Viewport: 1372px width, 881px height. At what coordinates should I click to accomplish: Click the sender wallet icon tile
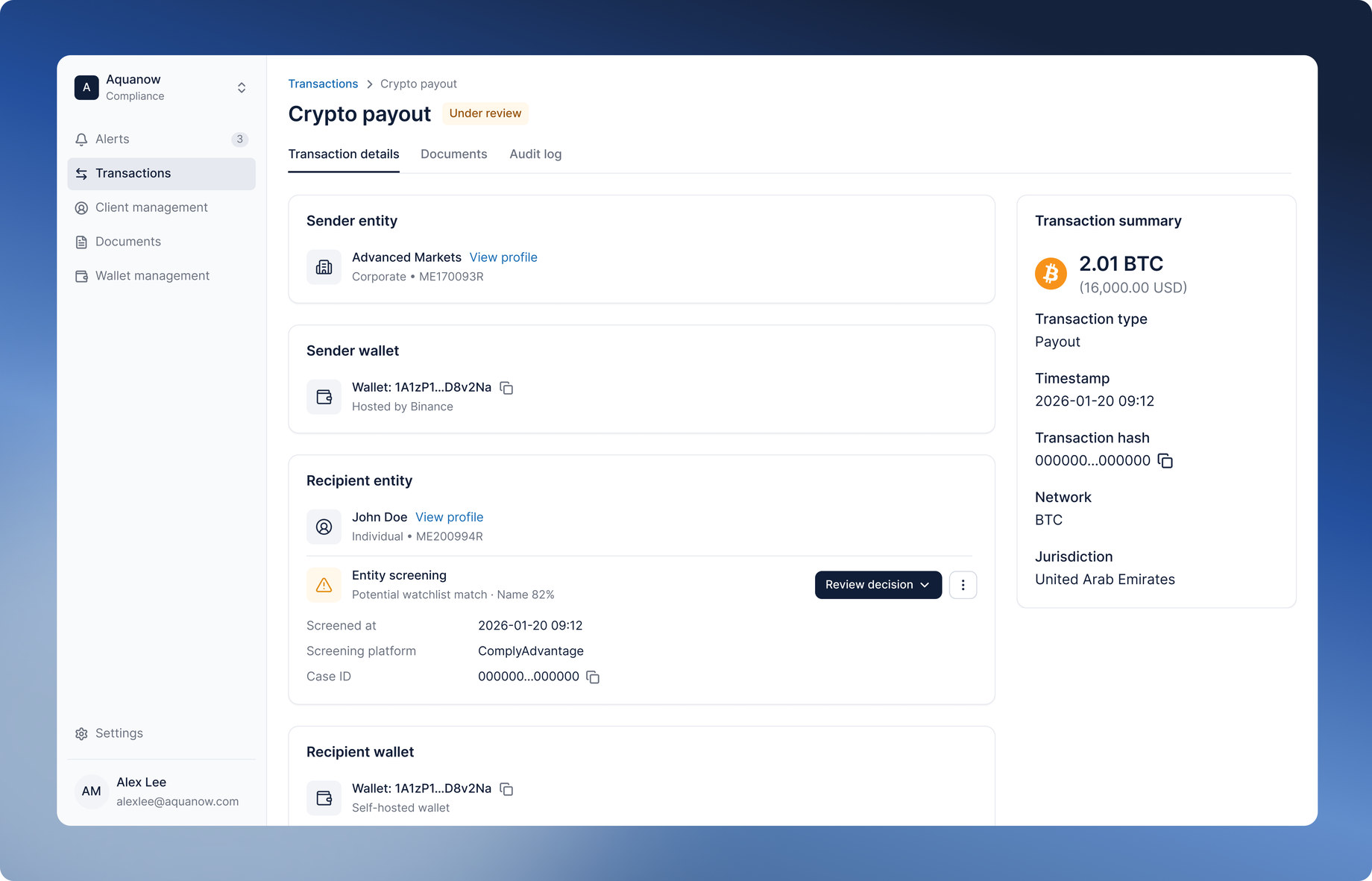coord(324,397)
